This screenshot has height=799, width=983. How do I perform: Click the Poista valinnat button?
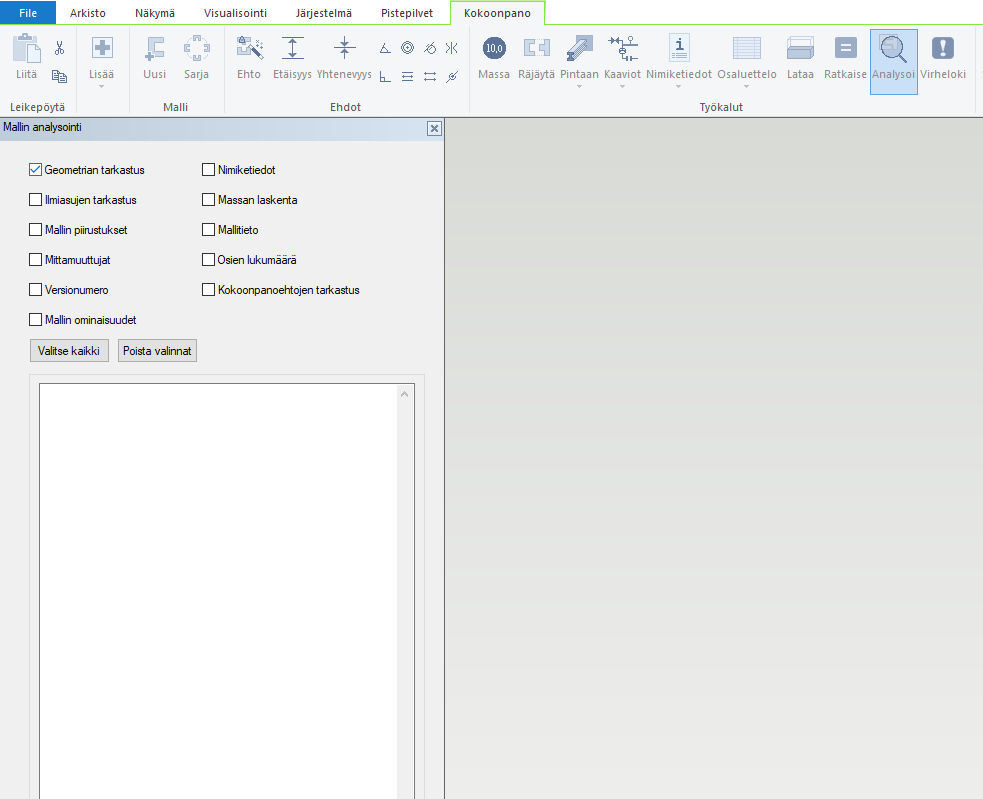[x=157, y=351]
